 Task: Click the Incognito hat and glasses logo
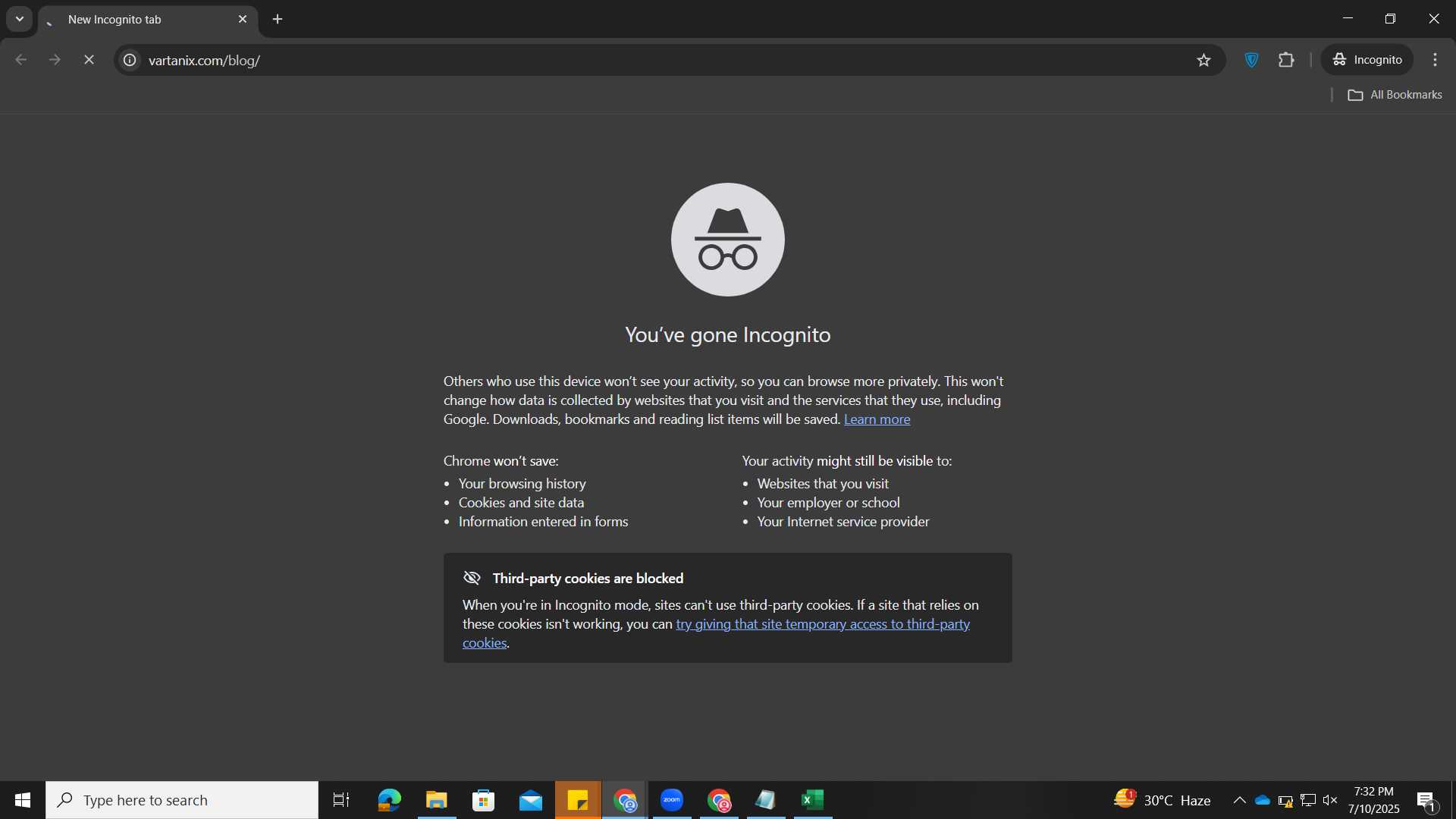click(x=727, y=240)
